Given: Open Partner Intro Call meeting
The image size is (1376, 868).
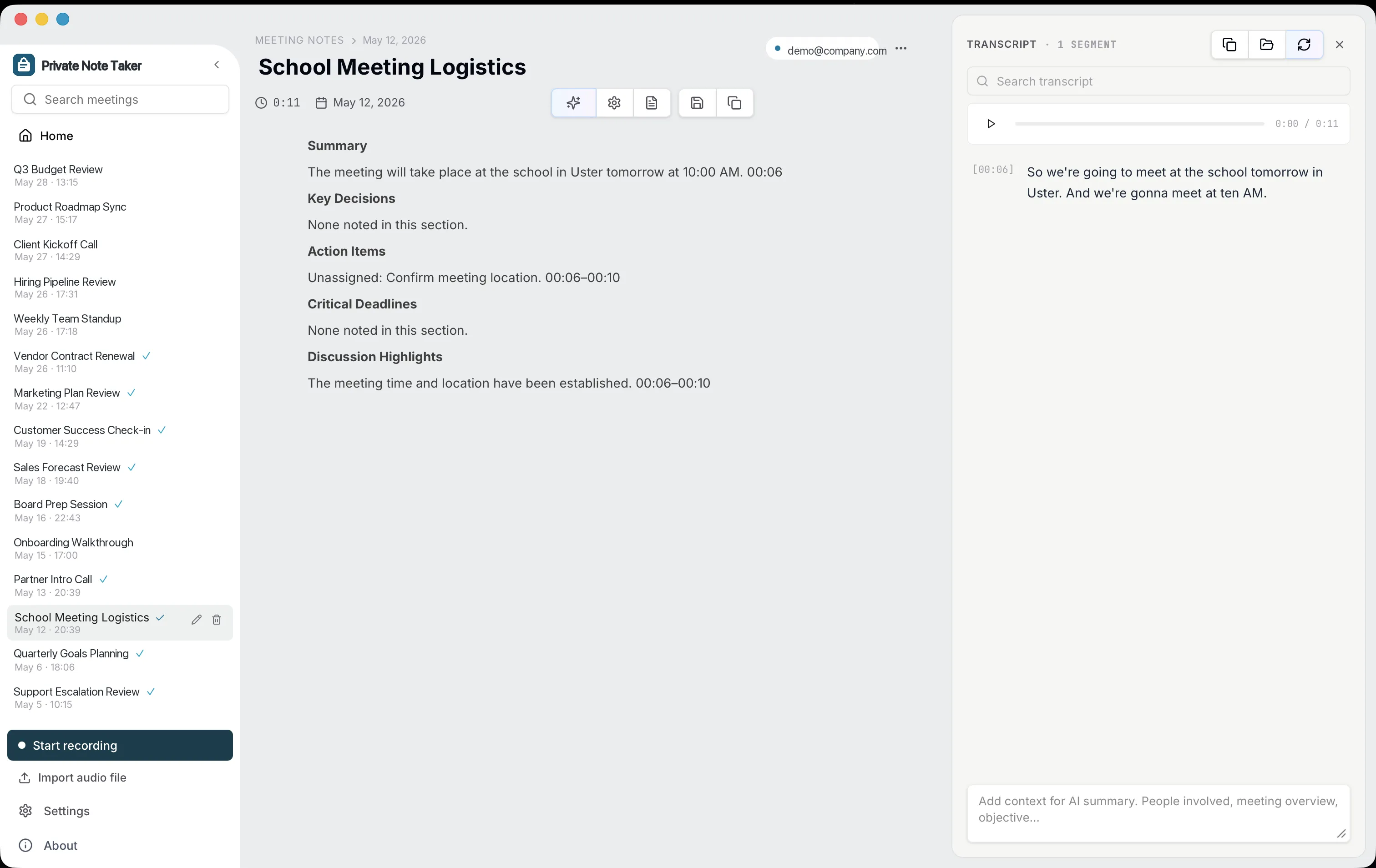Looking at the screenshot, I should pyautogui.click(x=120, y=585).
